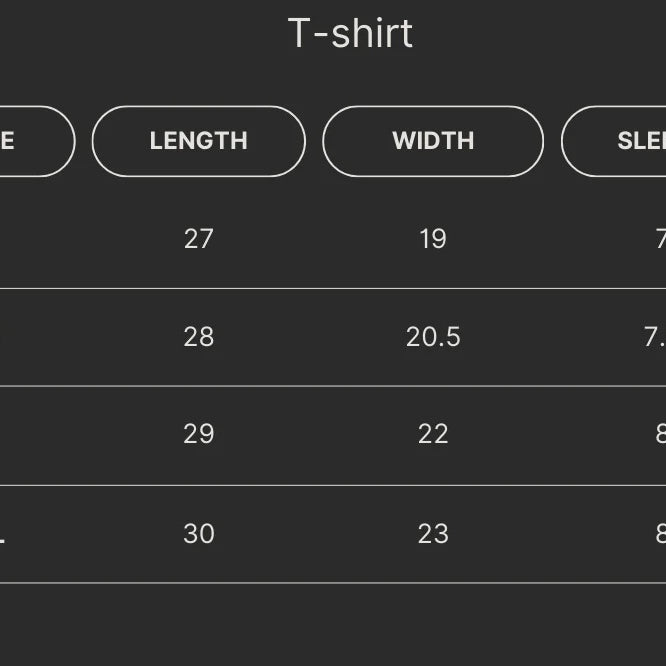Click the width value 23

pos(433,534)
